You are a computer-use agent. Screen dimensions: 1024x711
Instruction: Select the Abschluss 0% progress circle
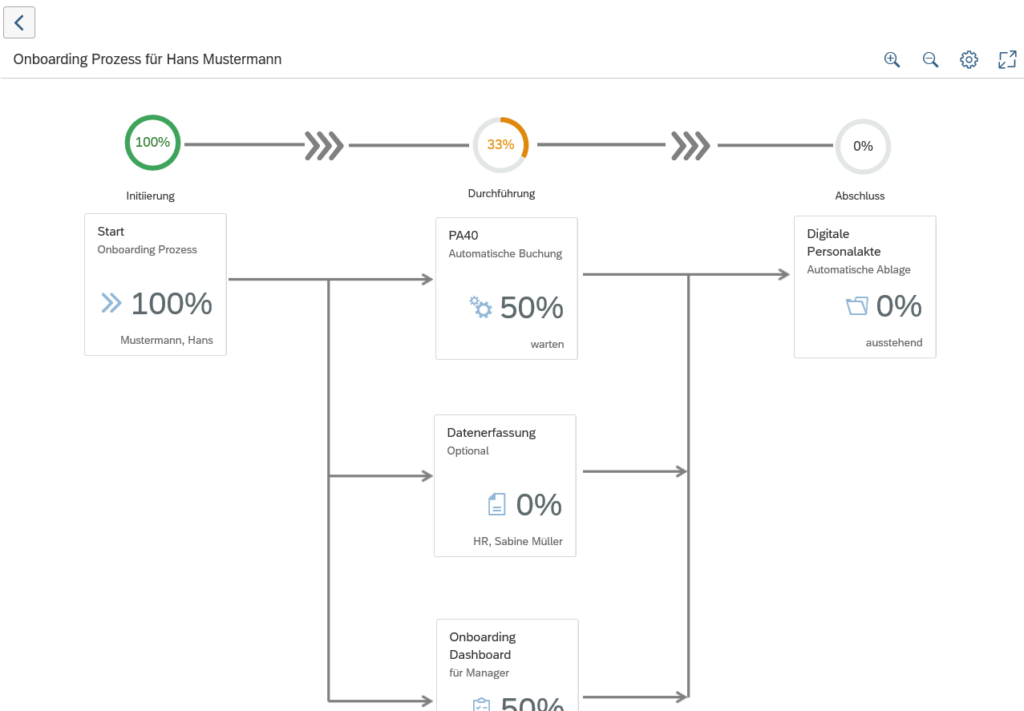tap(861, 146)
